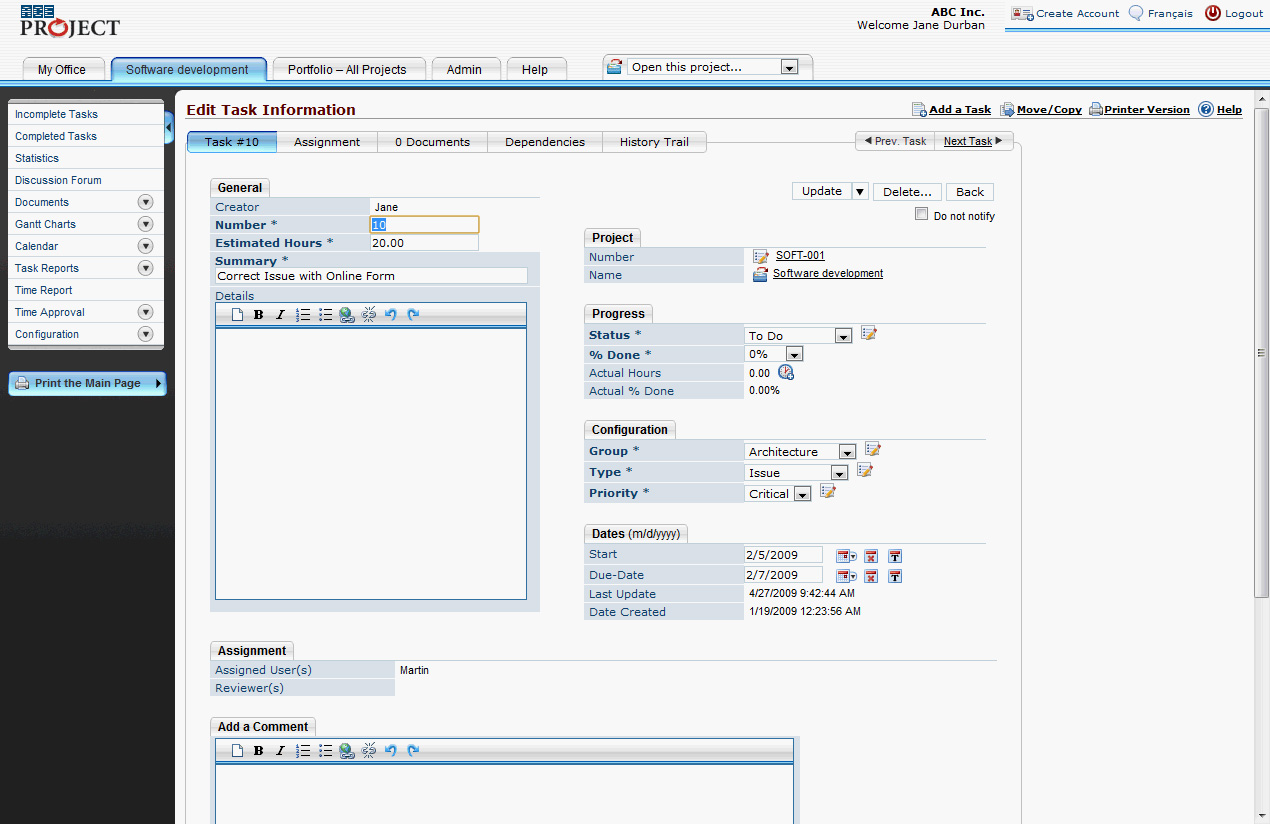Undo in the Add a Comment toolbar

[x=391, y=751]
